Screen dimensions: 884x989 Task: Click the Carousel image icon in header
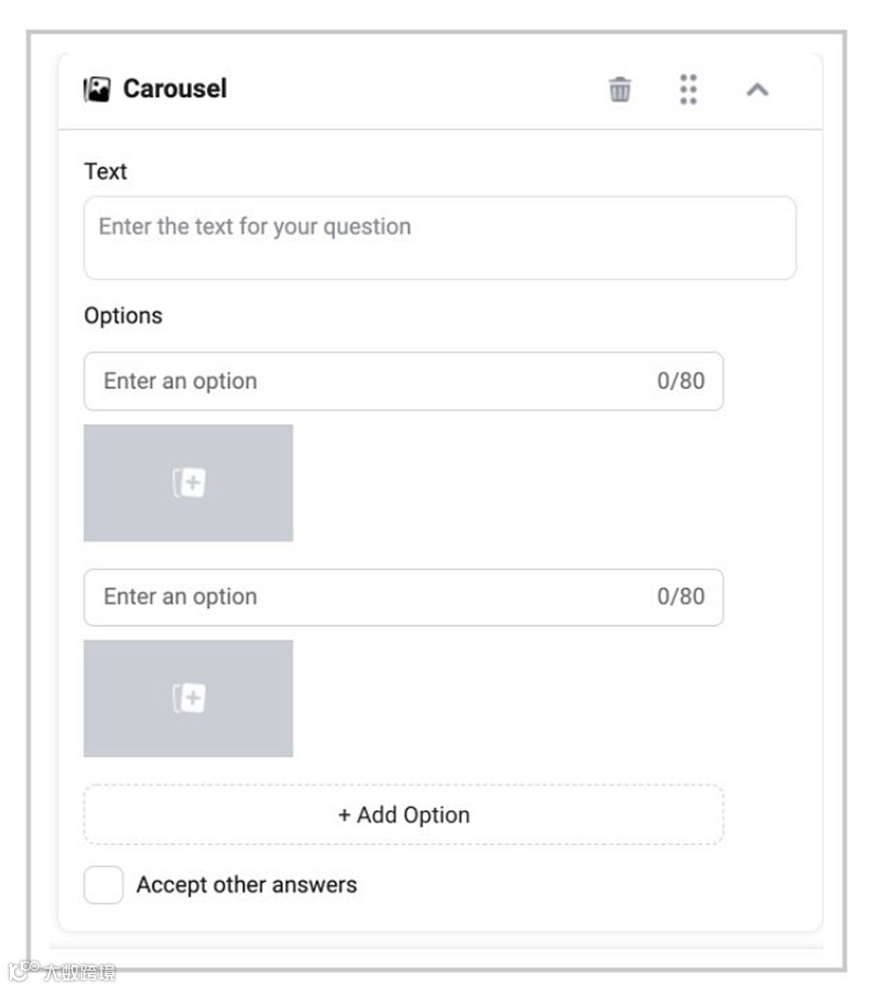[x=97, y=90]
